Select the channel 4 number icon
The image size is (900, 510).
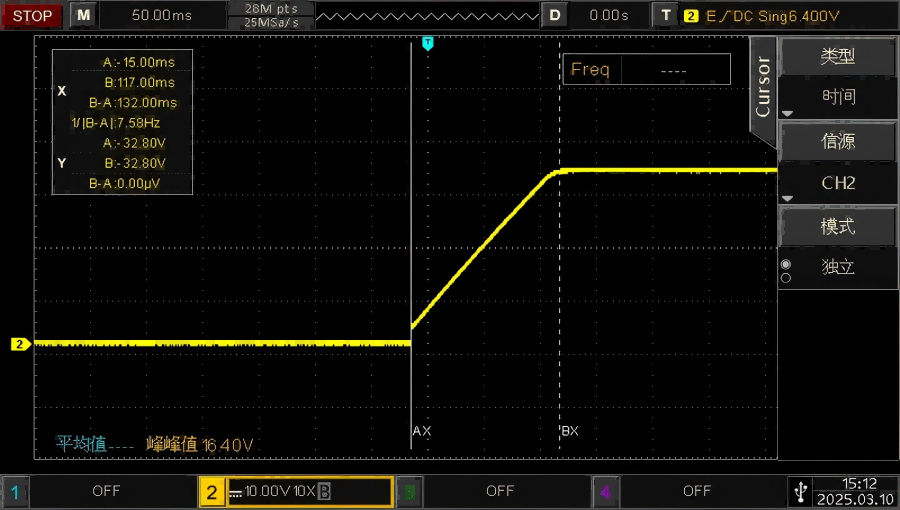click(604, 491)
